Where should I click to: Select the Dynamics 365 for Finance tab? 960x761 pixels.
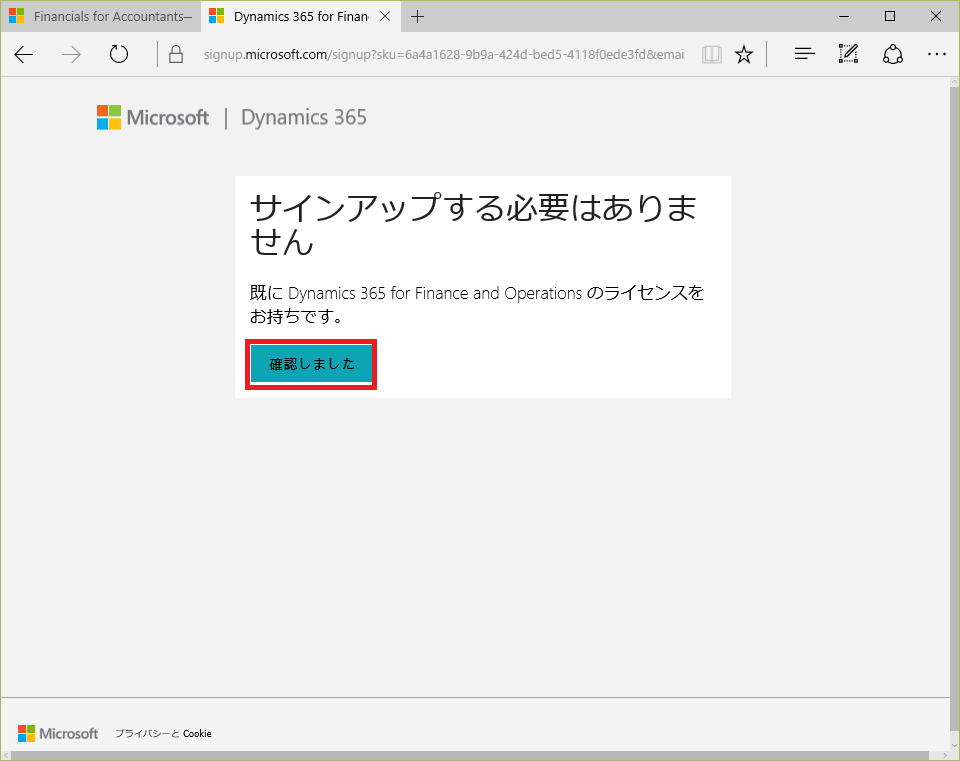tap(301, 17)
